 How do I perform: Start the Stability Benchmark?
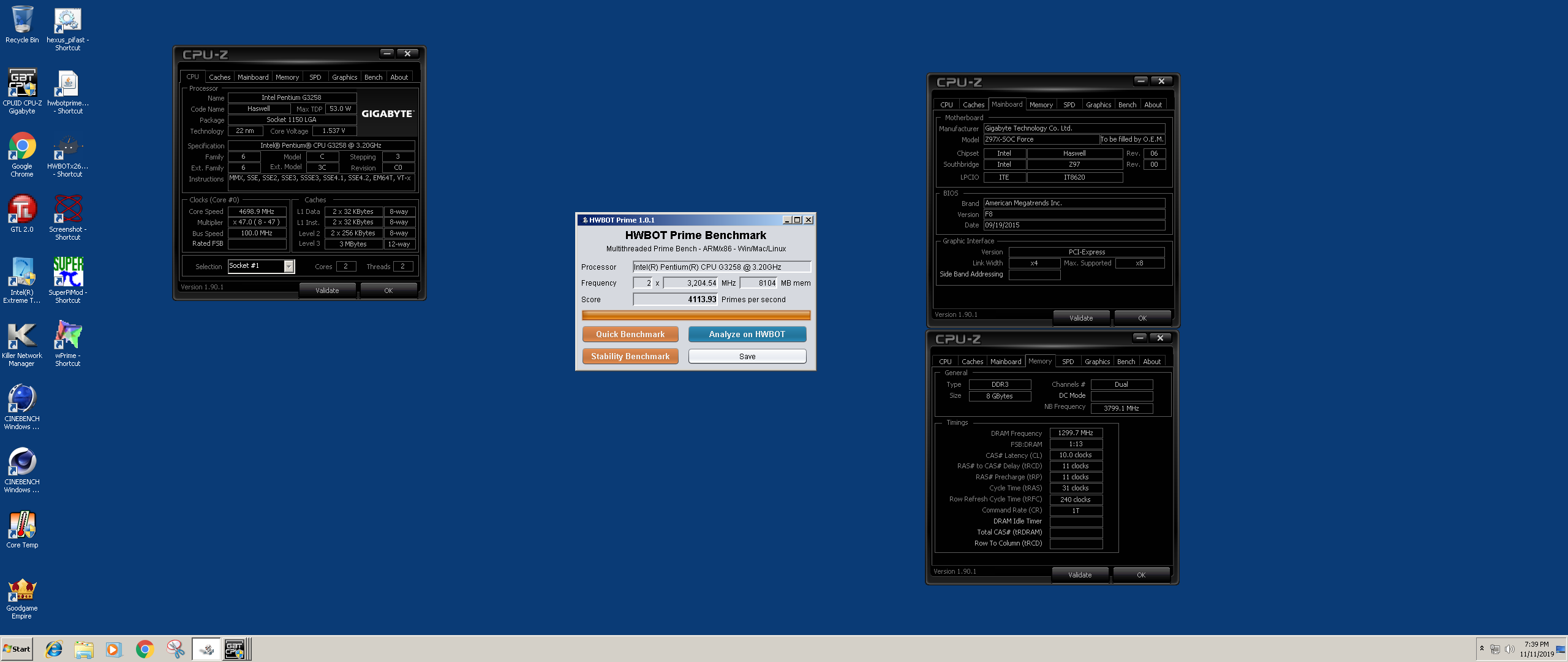point(630,356)
